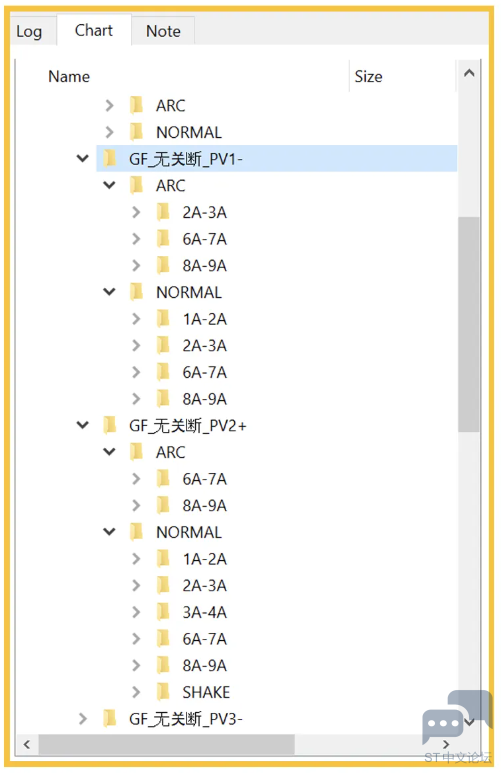The height and width of the screenshot is (773, 501).
Task: Click NORMAL folder icon under GF_无关断_PV2+
Action: [x=137, y=531]
